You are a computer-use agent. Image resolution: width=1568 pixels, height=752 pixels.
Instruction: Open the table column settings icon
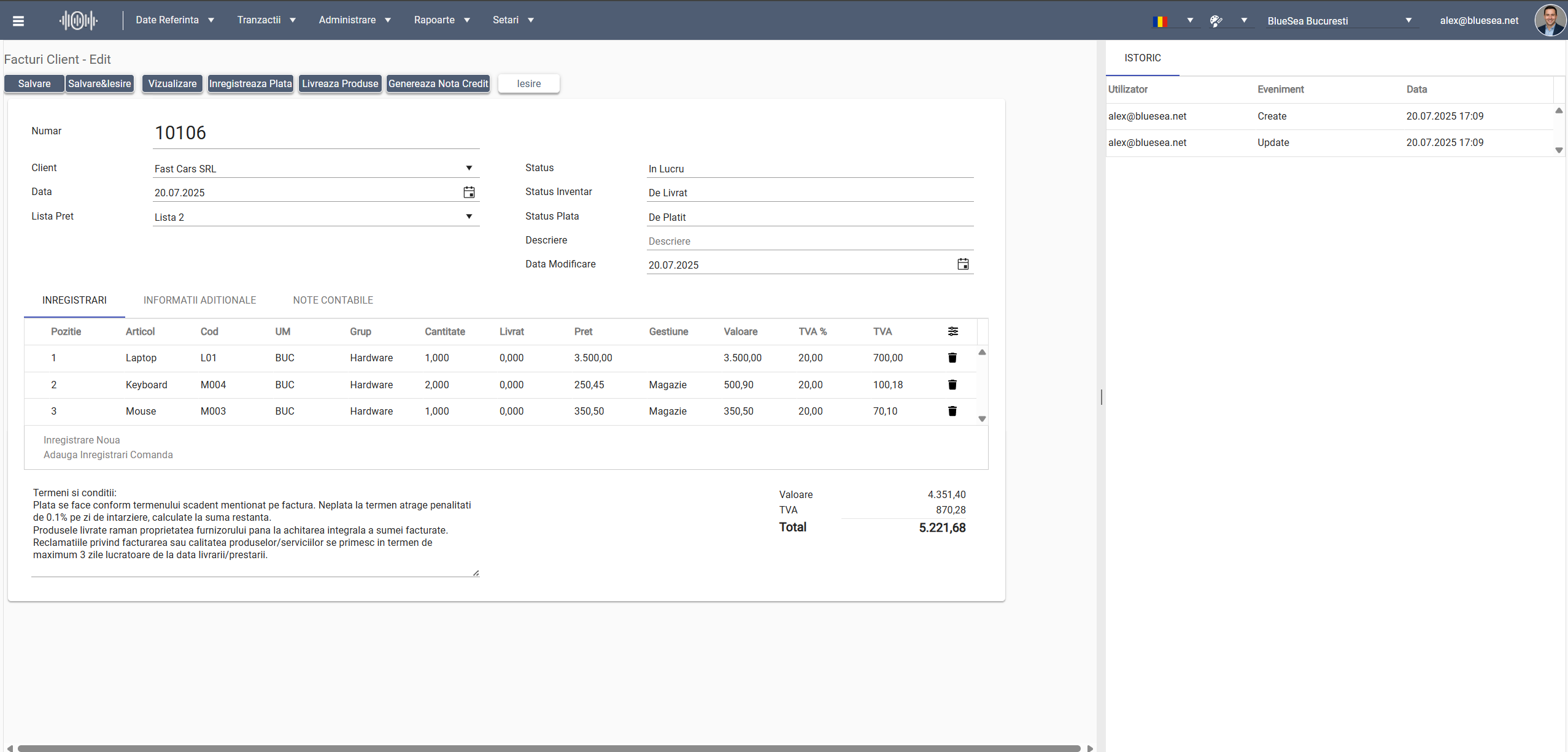pos(952,331)
